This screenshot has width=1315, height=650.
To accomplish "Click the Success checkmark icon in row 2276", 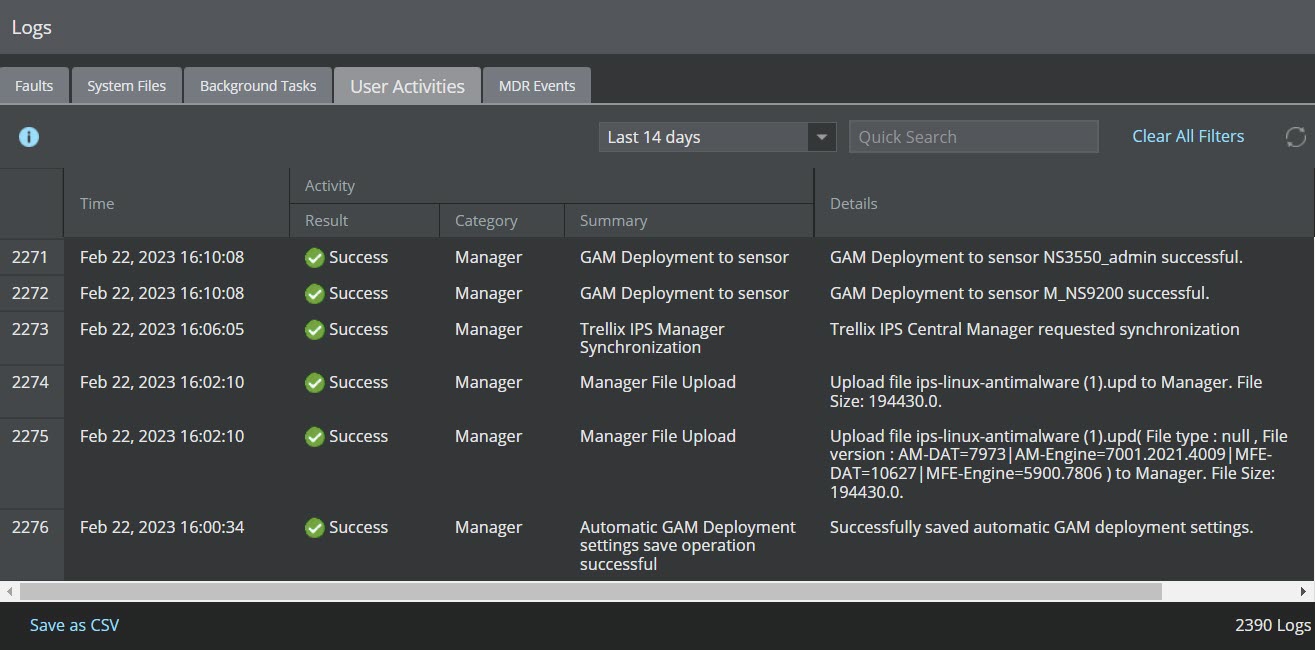I will (x=314, y=528).
